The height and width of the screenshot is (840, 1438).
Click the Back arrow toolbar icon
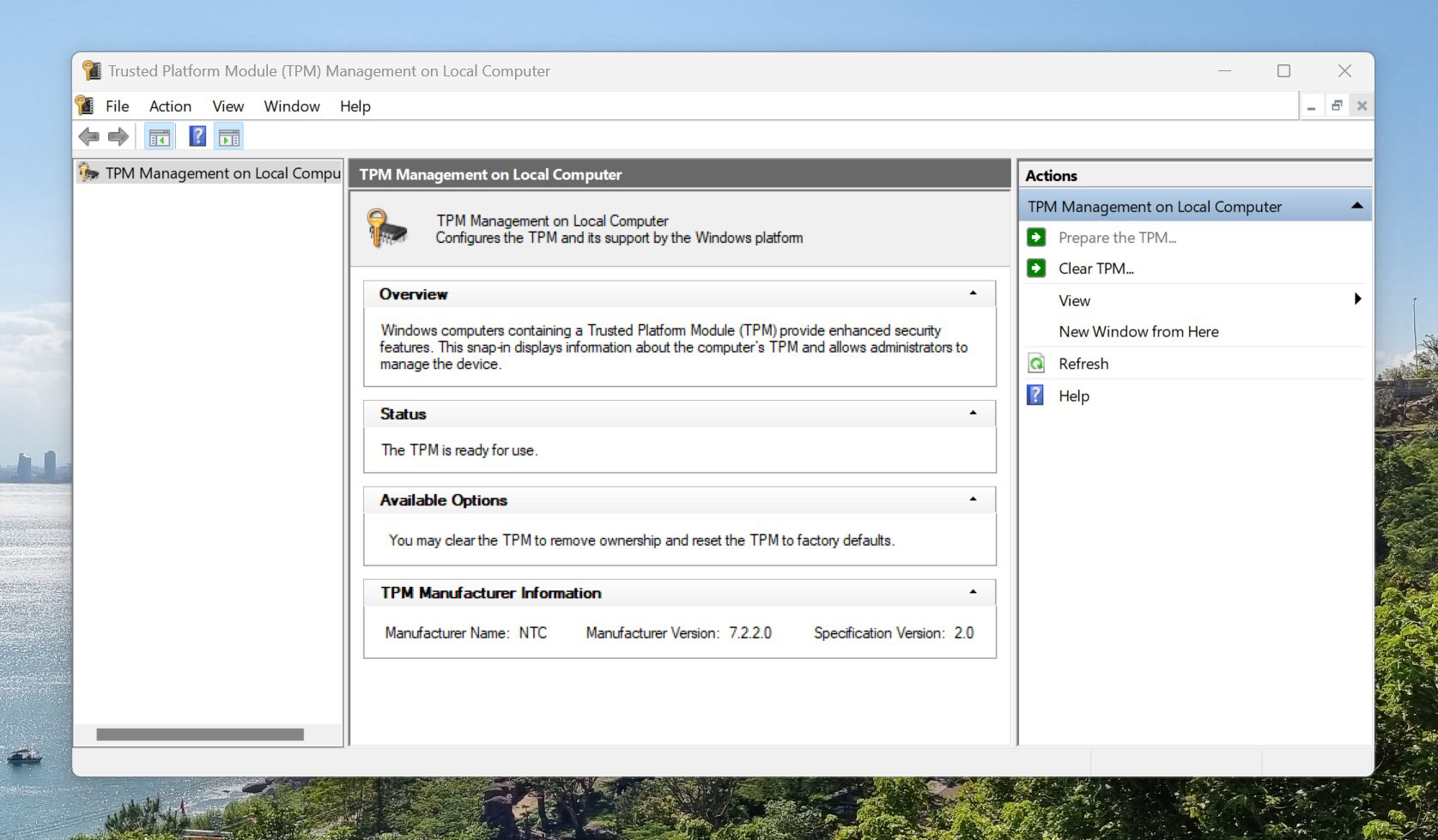coord(88,136)
